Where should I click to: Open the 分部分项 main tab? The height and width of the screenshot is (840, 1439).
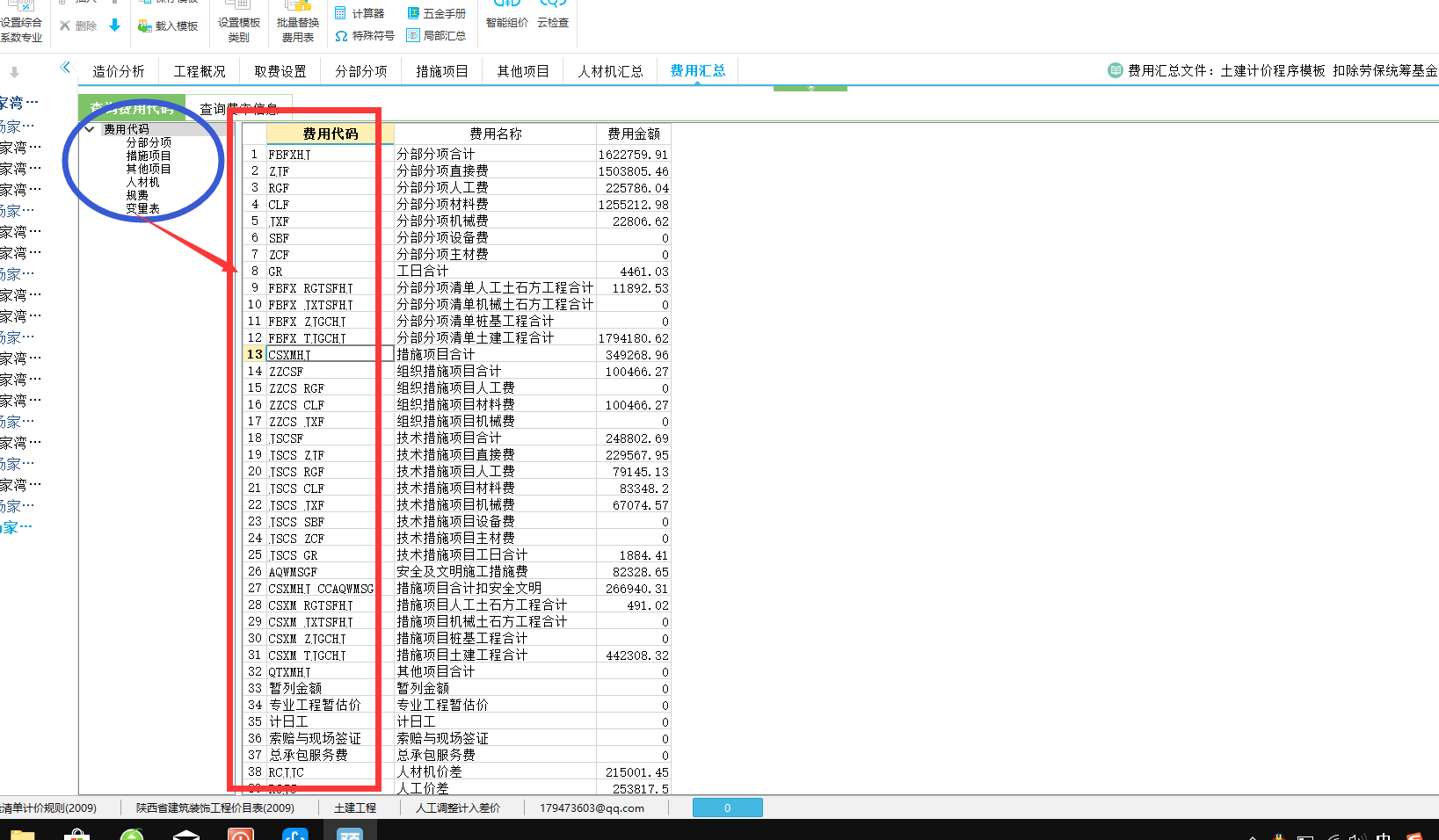tap(361, 71)
